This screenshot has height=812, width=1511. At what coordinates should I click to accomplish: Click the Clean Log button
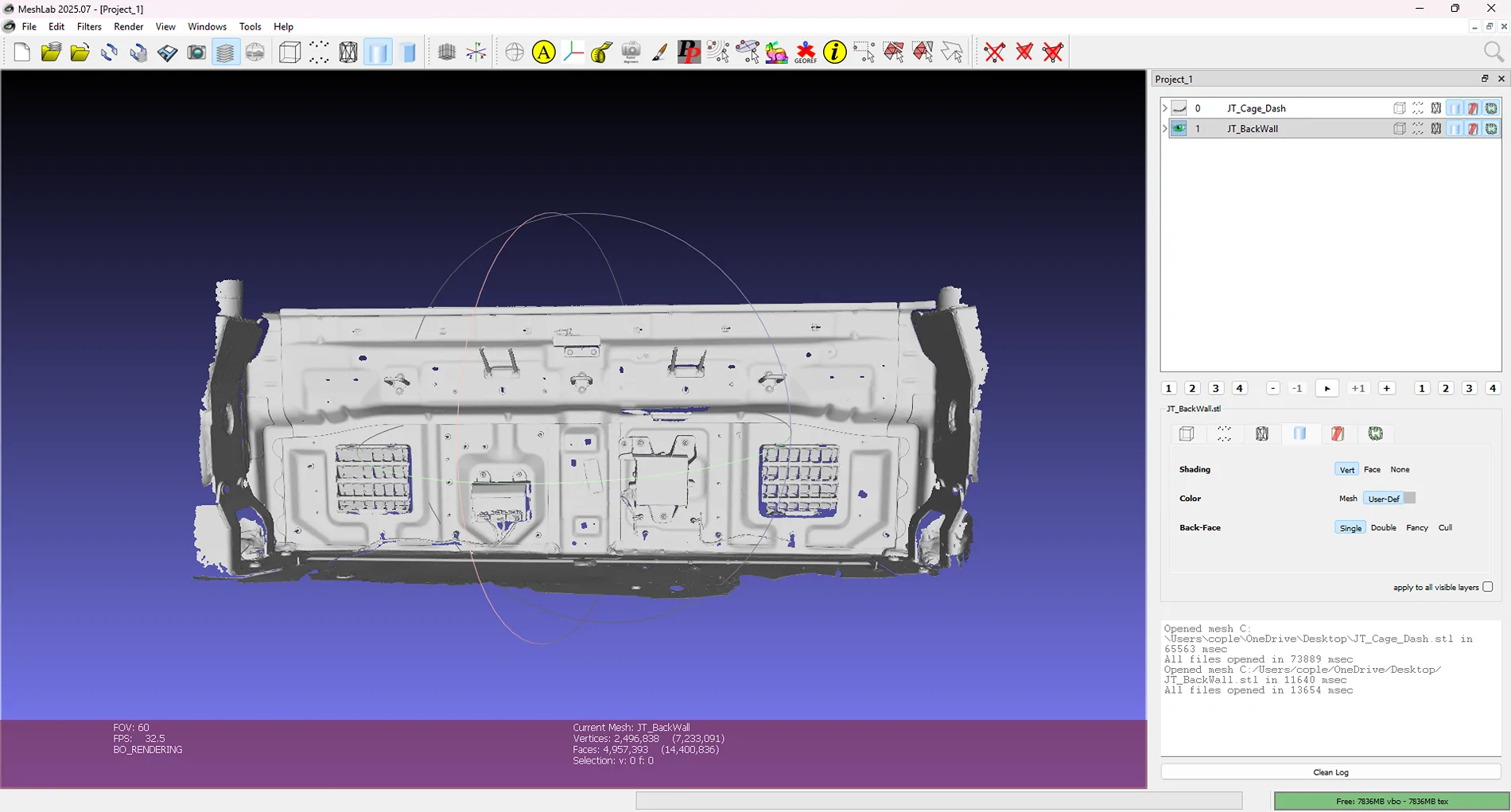[x=1330, y=772]
